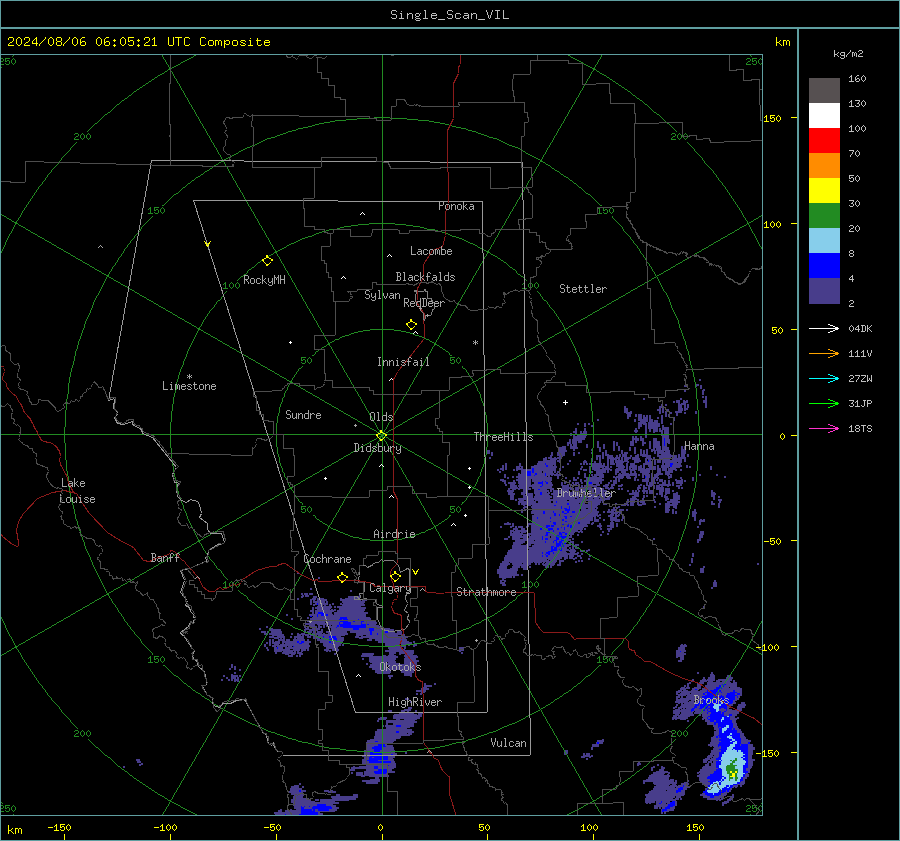Click the yellow radar site marker at Didsbury
This screenshot has width=900, height=841.
382,436
